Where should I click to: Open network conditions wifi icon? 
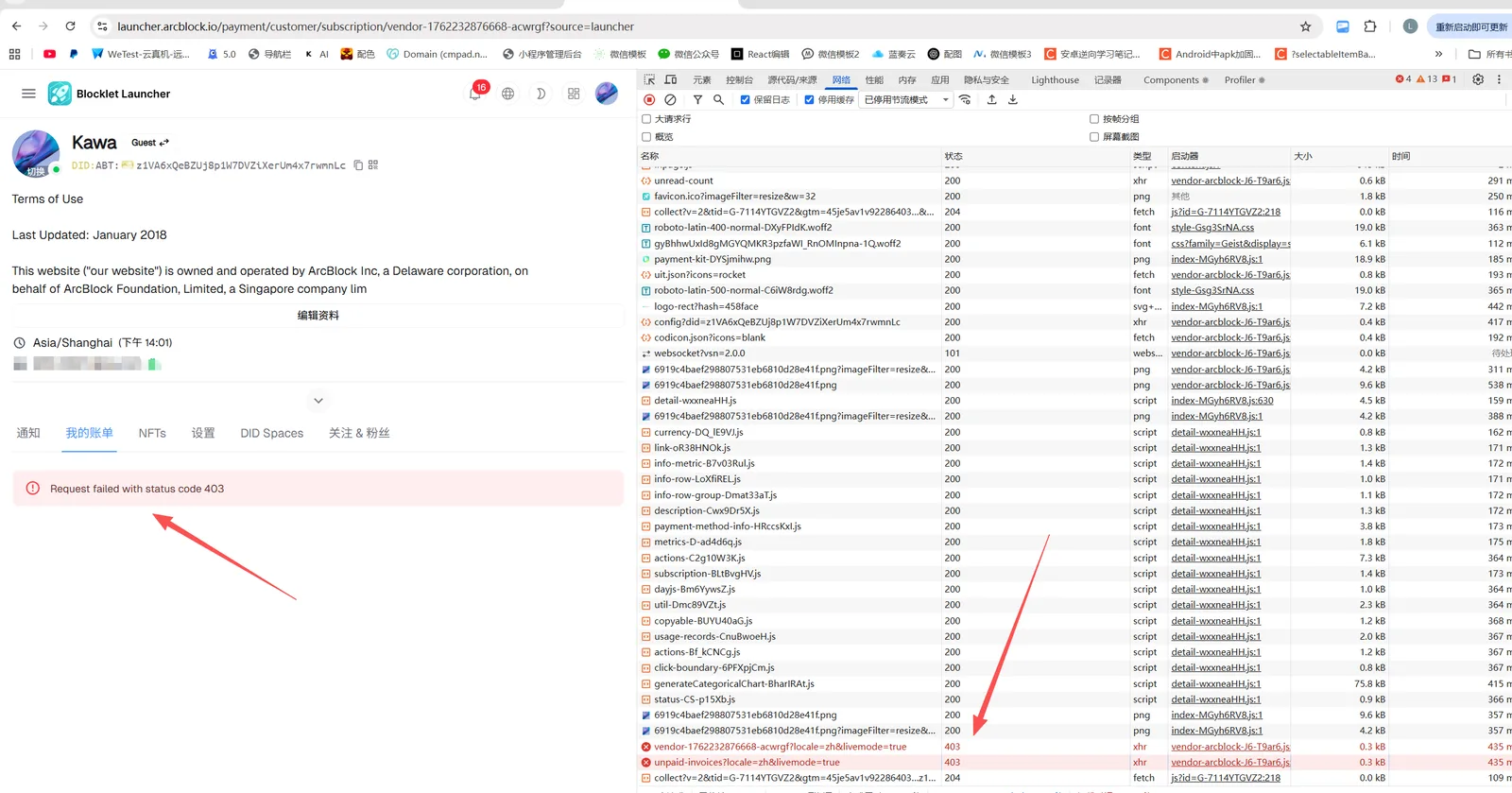(965, 99)
